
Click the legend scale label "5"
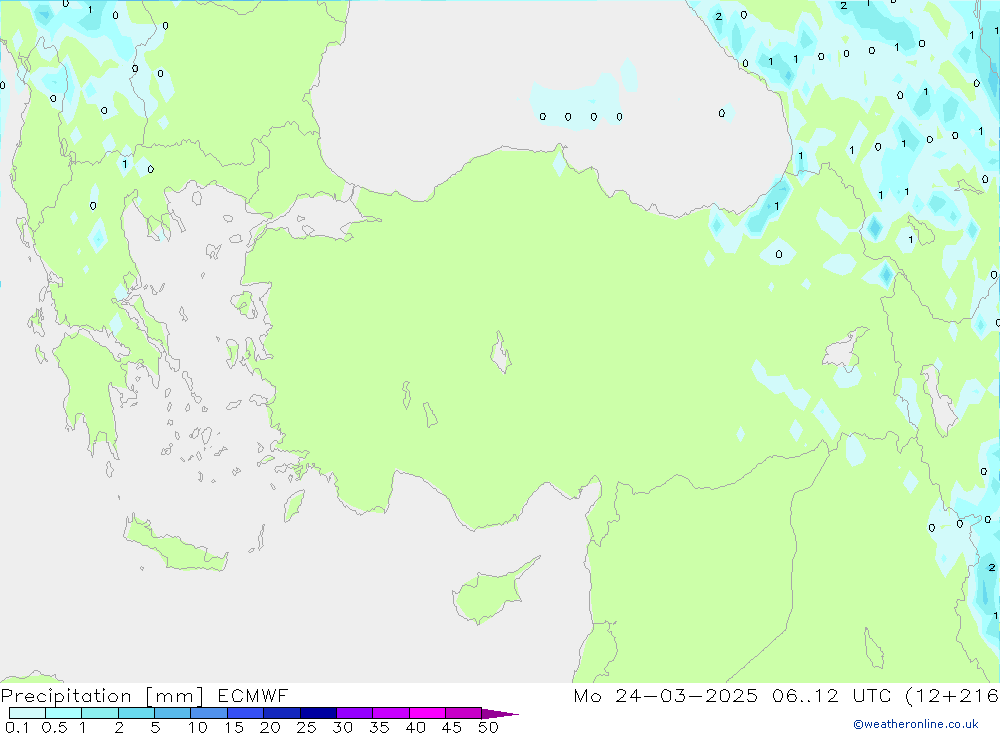tap(155, 727)
